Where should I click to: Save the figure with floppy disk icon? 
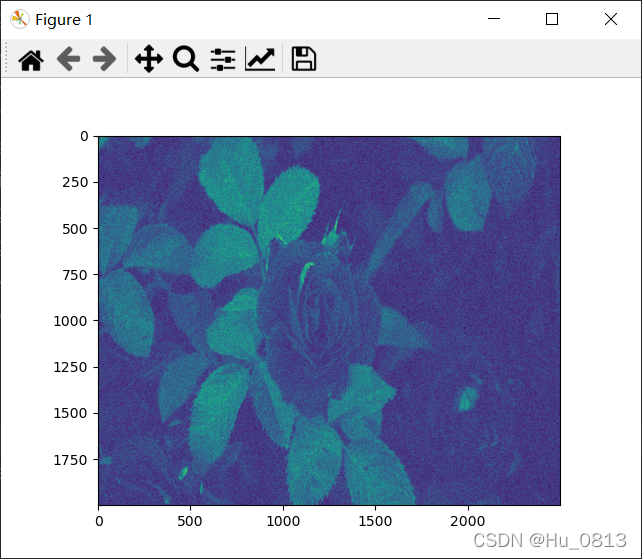coord(303,59)
